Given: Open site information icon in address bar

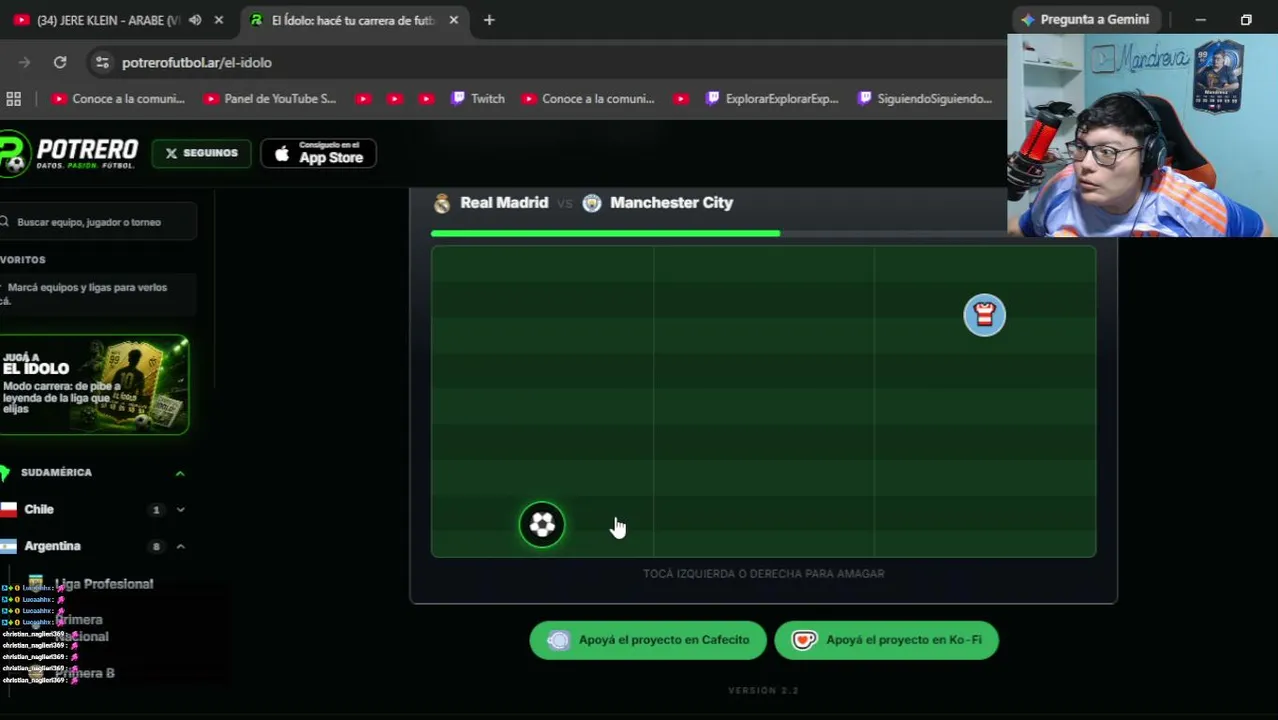Looking at the screenshot, I should (x=102, y=62).
